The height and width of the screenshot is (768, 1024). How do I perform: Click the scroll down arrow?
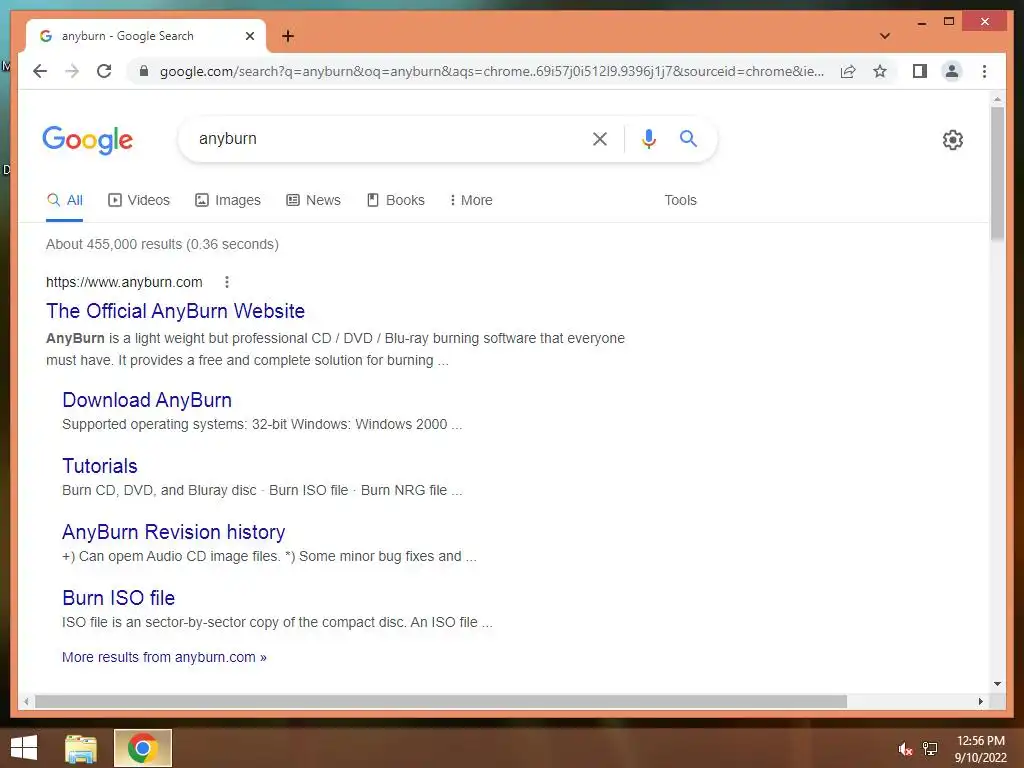(997, 684)
